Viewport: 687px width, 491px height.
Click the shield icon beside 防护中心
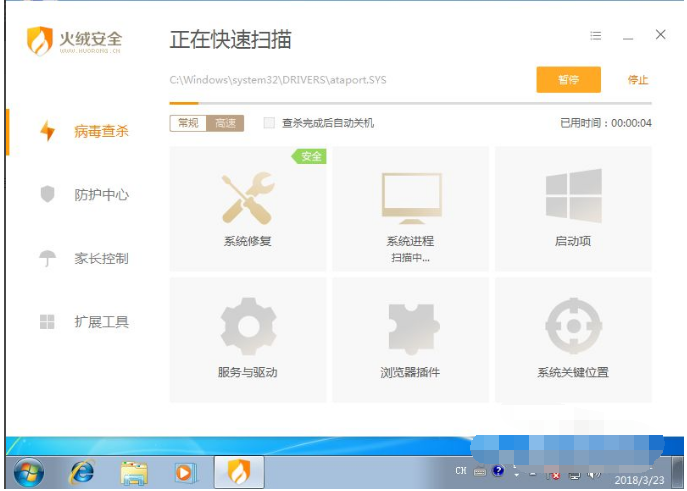47,194
